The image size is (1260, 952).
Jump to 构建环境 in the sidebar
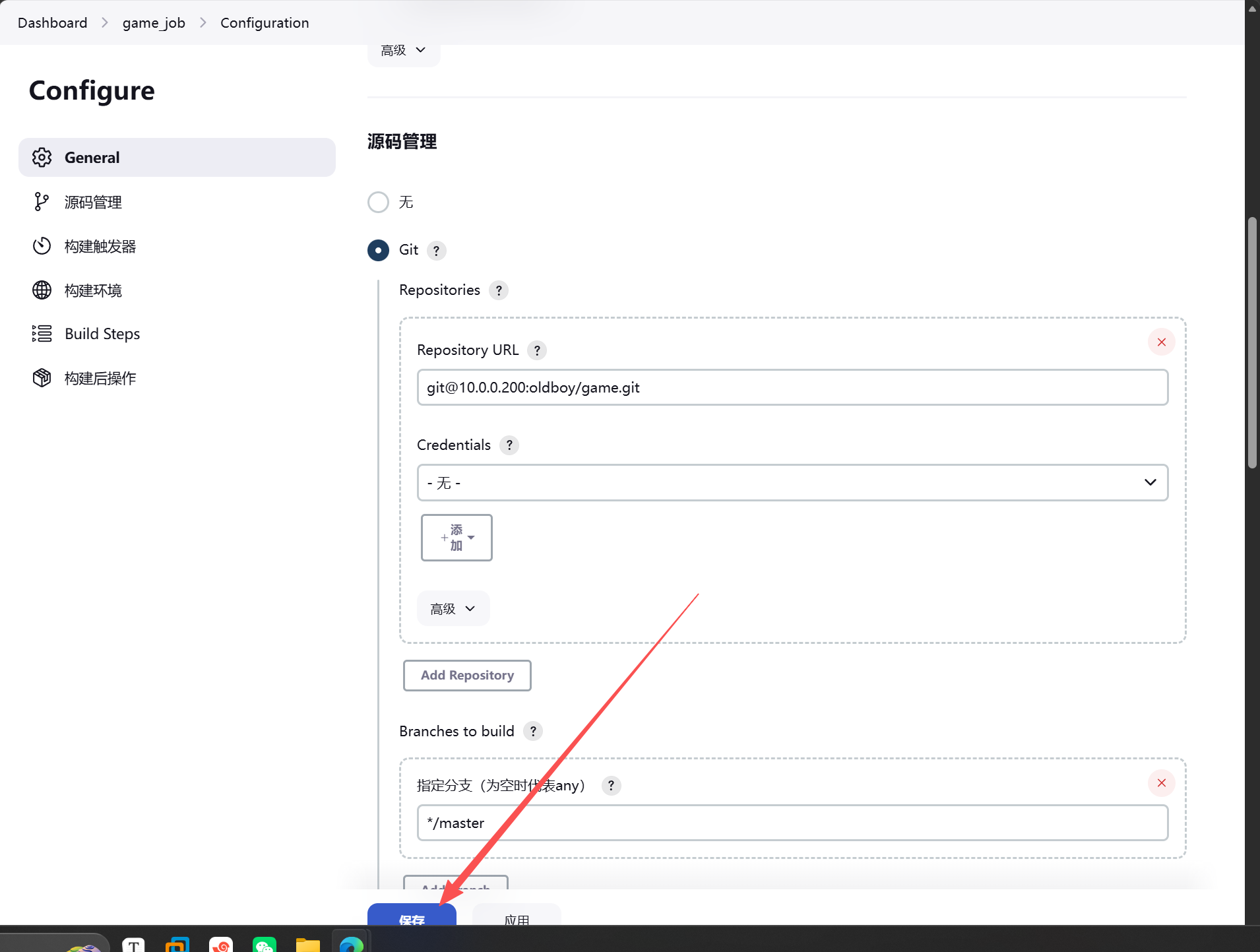coord(93,290)
